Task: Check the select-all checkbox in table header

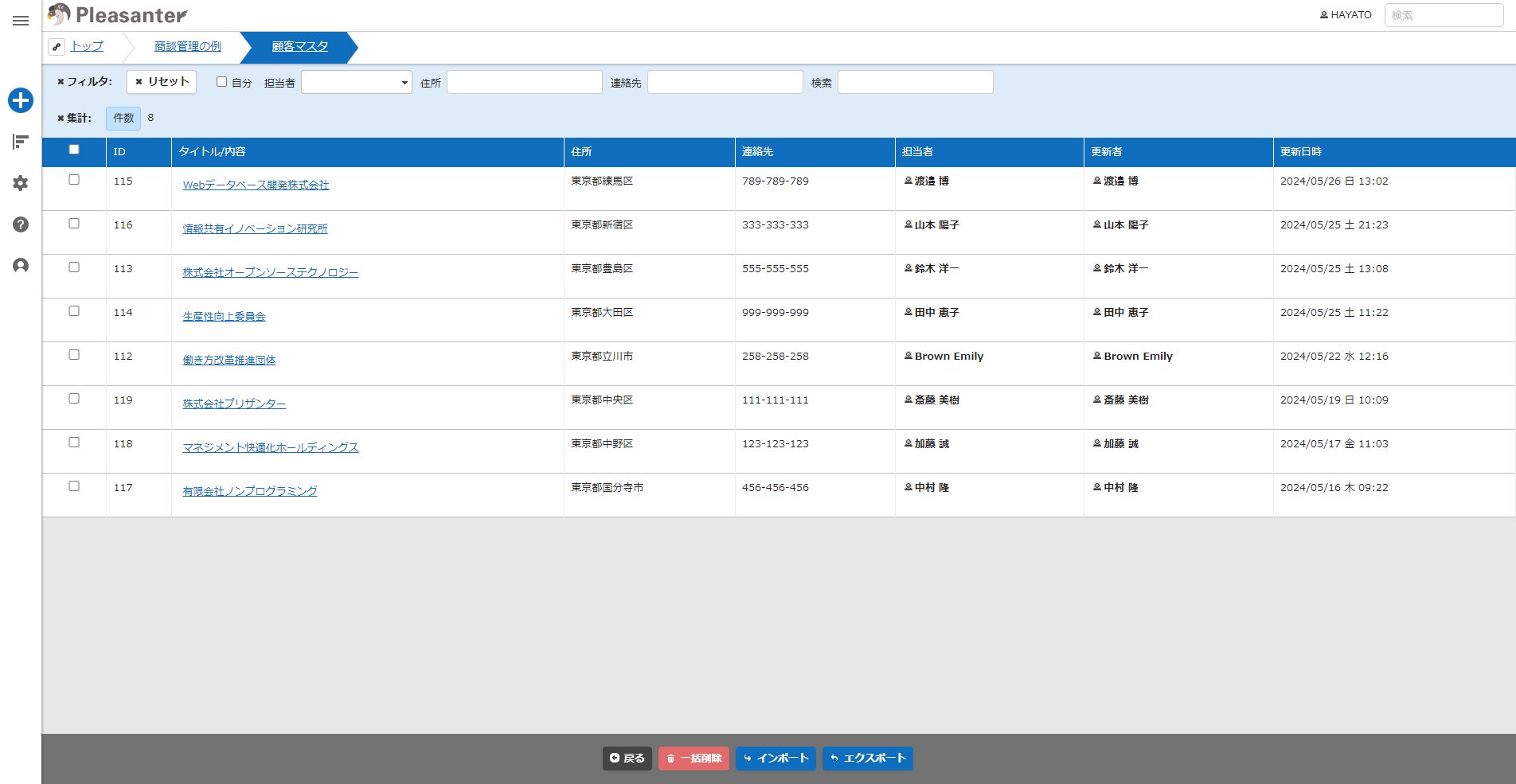Action: (74, 150)
